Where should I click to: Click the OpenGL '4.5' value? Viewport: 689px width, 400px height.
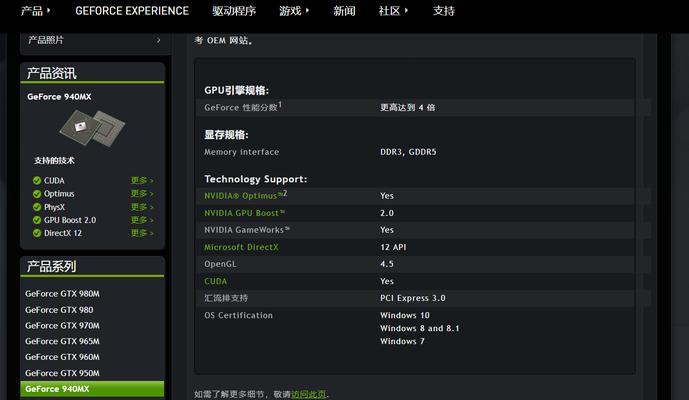click(387, 264)
